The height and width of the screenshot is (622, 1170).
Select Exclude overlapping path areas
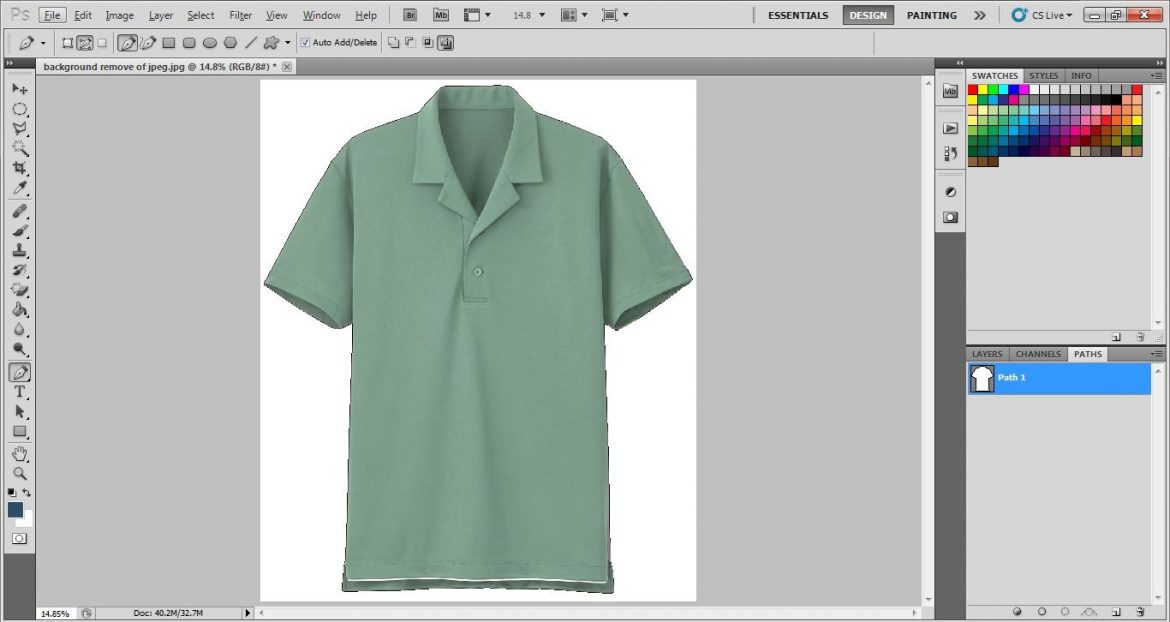point(445,43)
